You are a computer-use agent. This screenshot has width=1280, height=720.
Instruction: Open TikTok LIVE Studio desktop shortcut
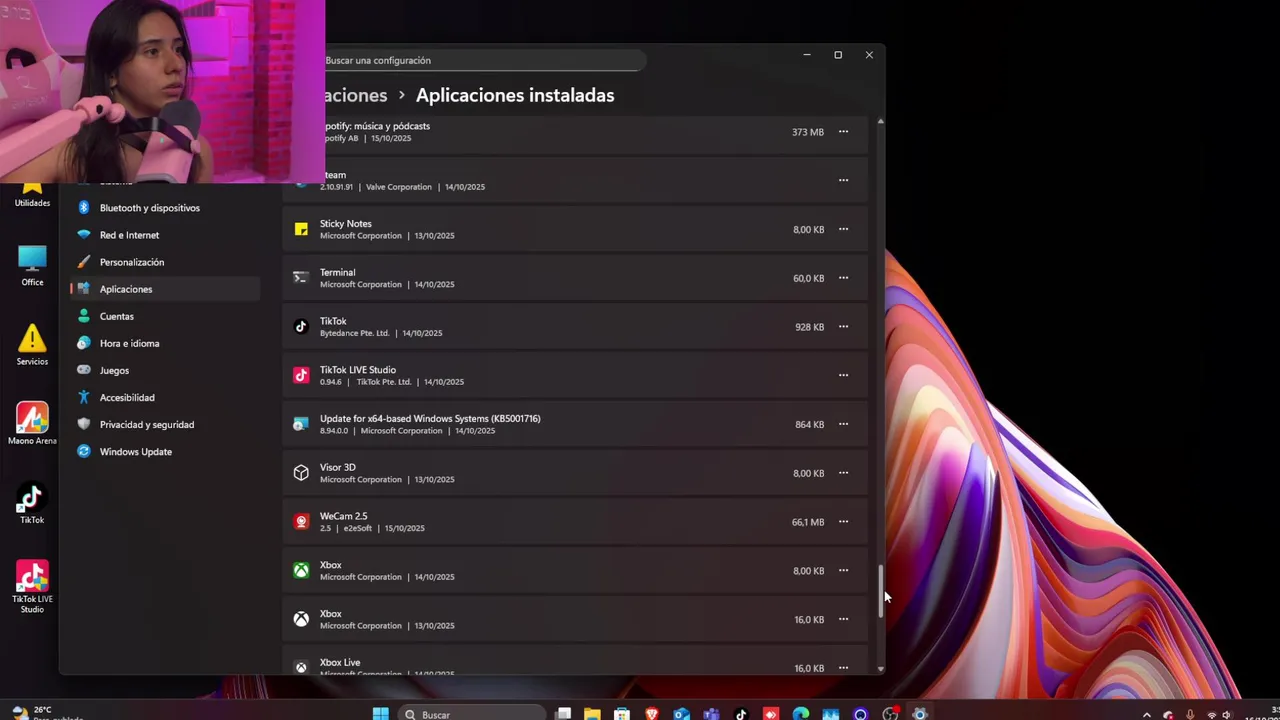pos(32,587)
